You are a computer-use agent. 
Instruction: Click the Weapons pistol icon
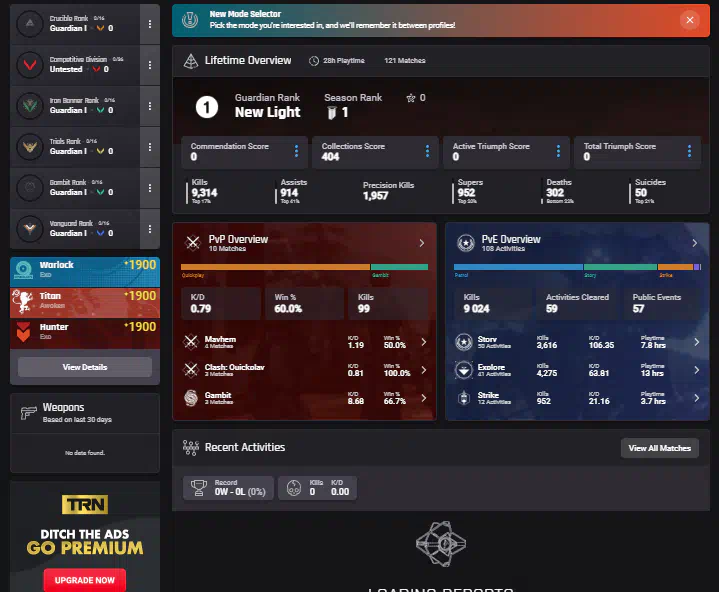tap(28, 413)
